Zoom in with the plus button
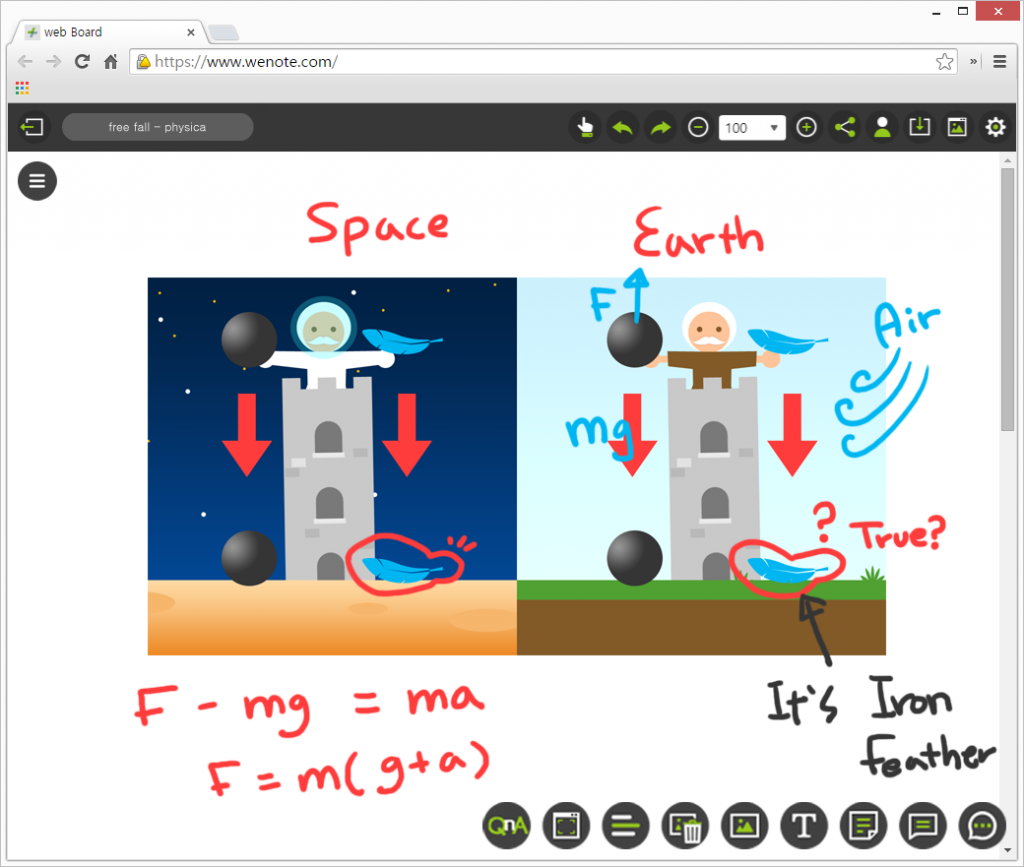 click(x=807, y=127)
